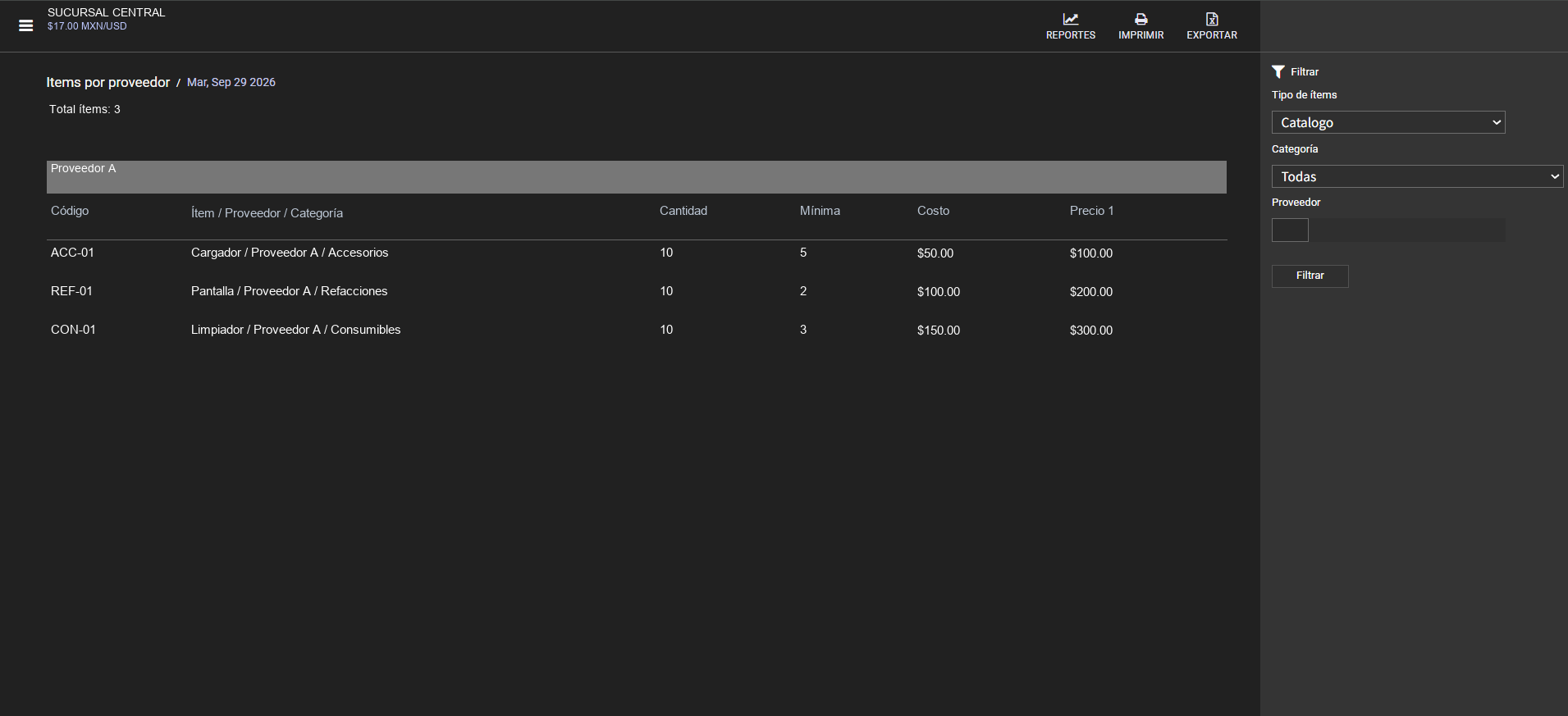The image size is (1568, 716).
Task: Click the Precio 1 column header
Action: click(x=1091, y=211)
